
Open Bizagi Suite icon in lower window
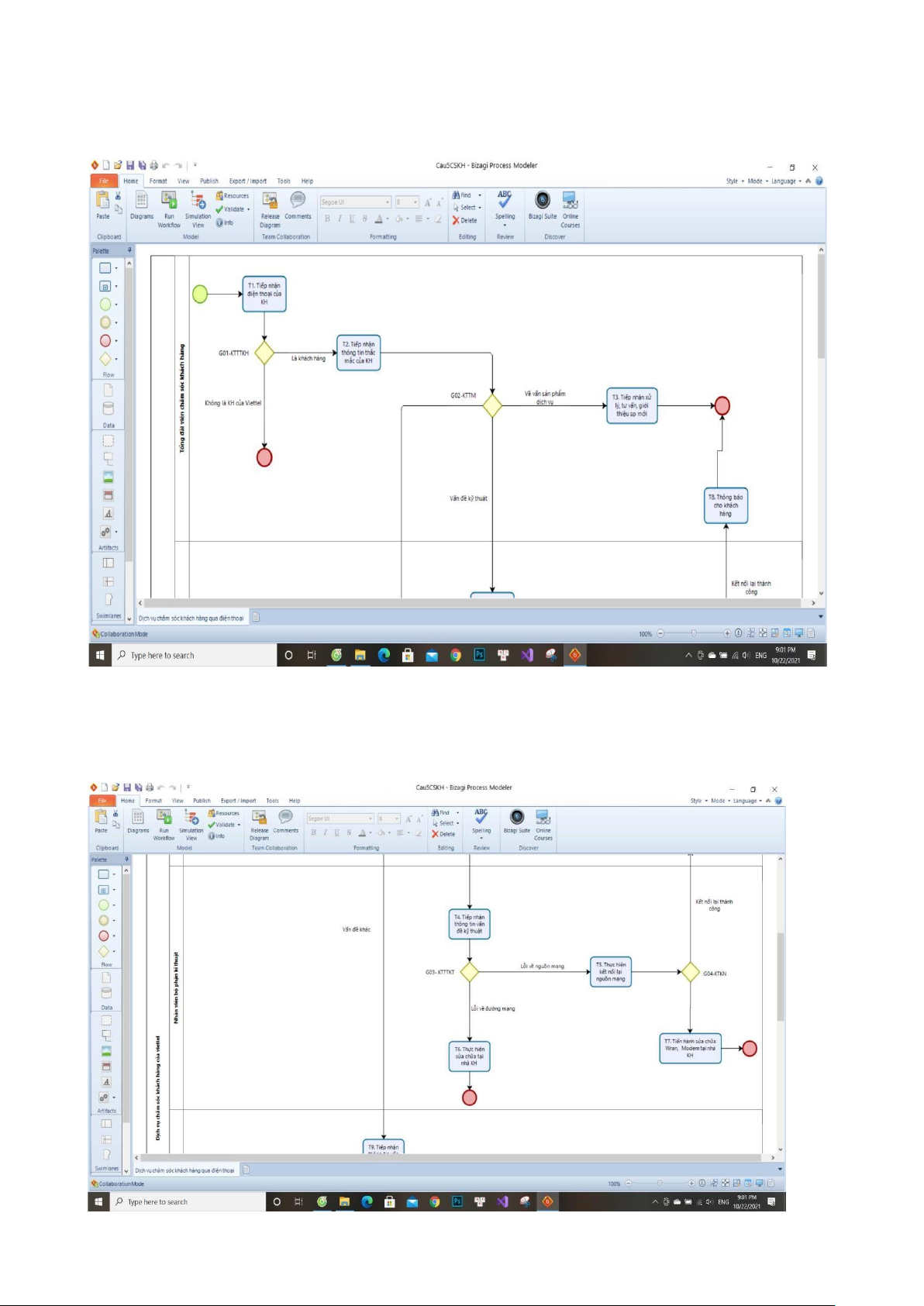click(517, 817)
